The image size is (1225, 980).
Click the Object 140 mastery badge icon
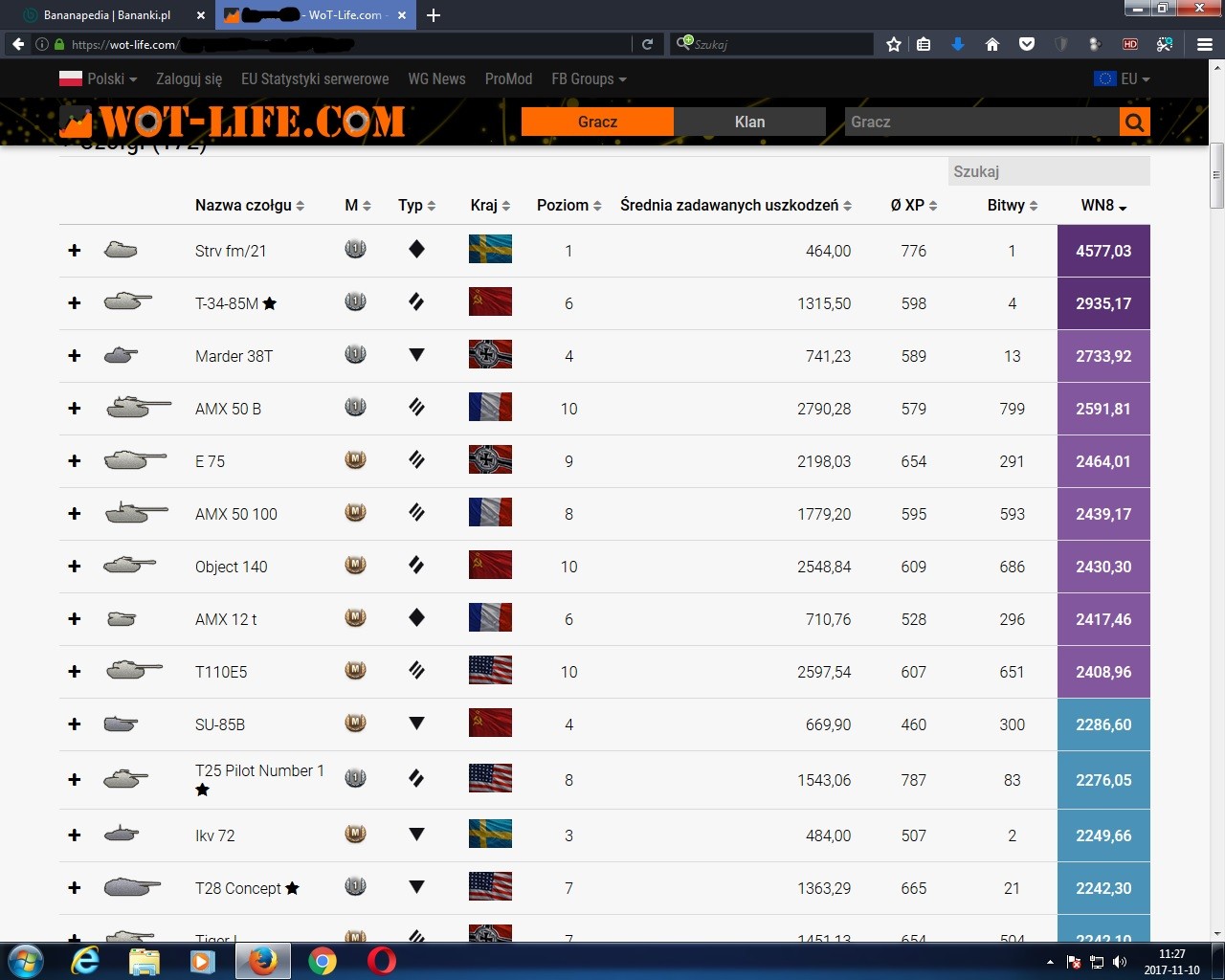(355, 565)
